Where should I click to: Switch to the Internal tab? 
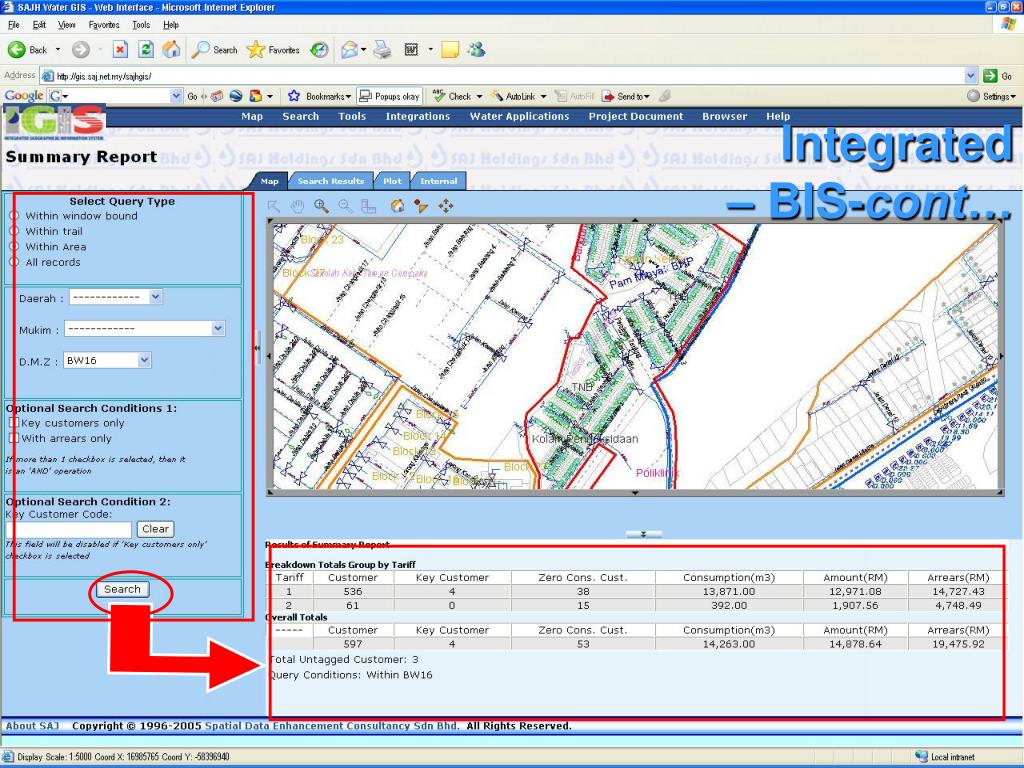[438, 181]
